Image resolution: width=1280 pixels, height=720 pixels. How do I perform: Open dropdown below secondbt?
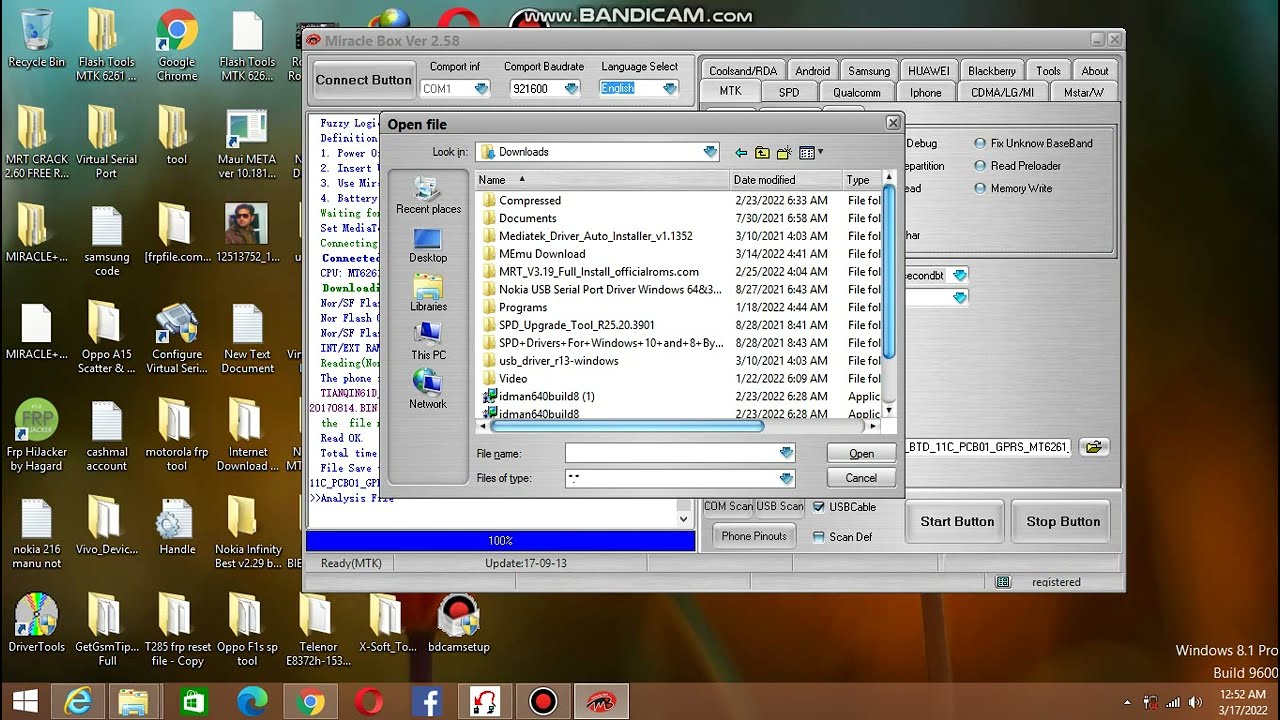(960, 298)
